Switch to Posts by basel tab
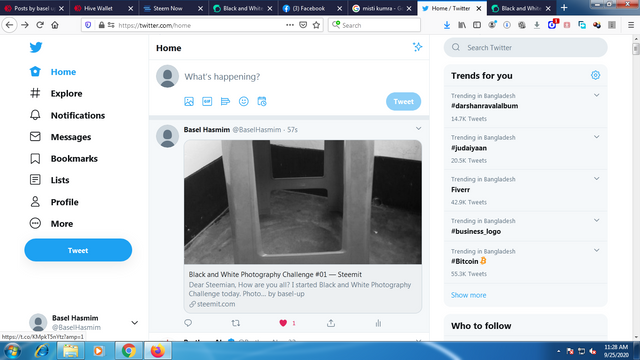This screenshot has height=360, width=640. (33, 8)
